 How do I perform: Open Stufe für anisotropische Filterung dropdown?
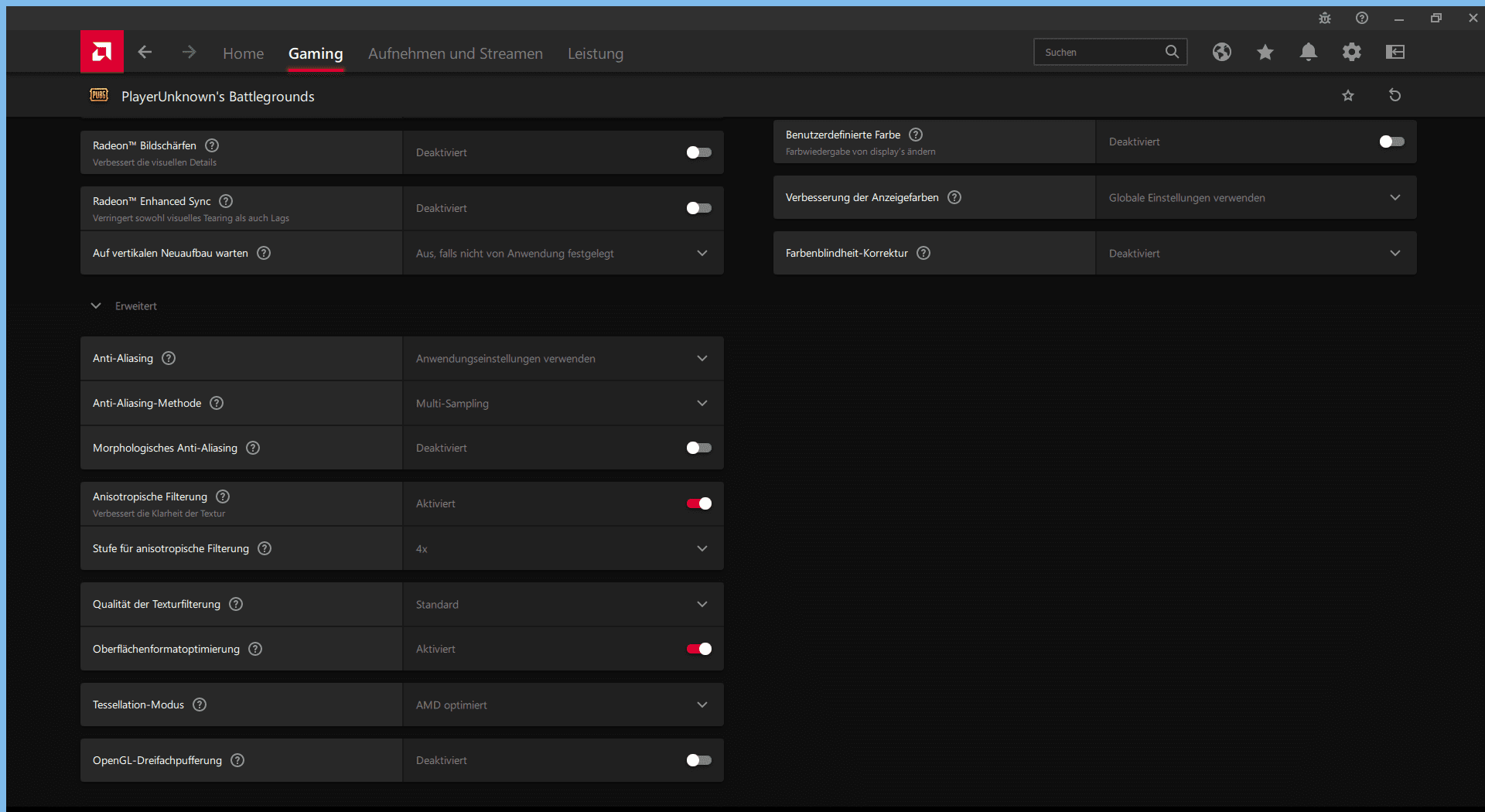pyautogui.click(x=563, y=548)
